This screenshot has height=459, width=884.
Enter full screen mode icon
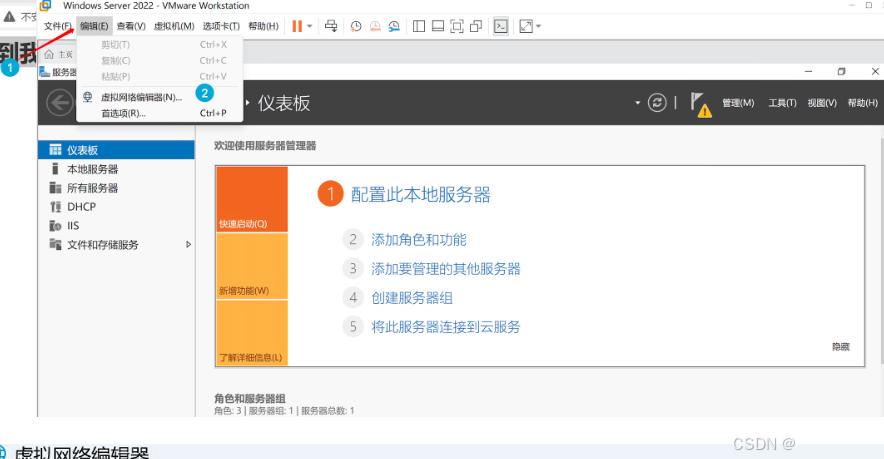coord(457,26)
